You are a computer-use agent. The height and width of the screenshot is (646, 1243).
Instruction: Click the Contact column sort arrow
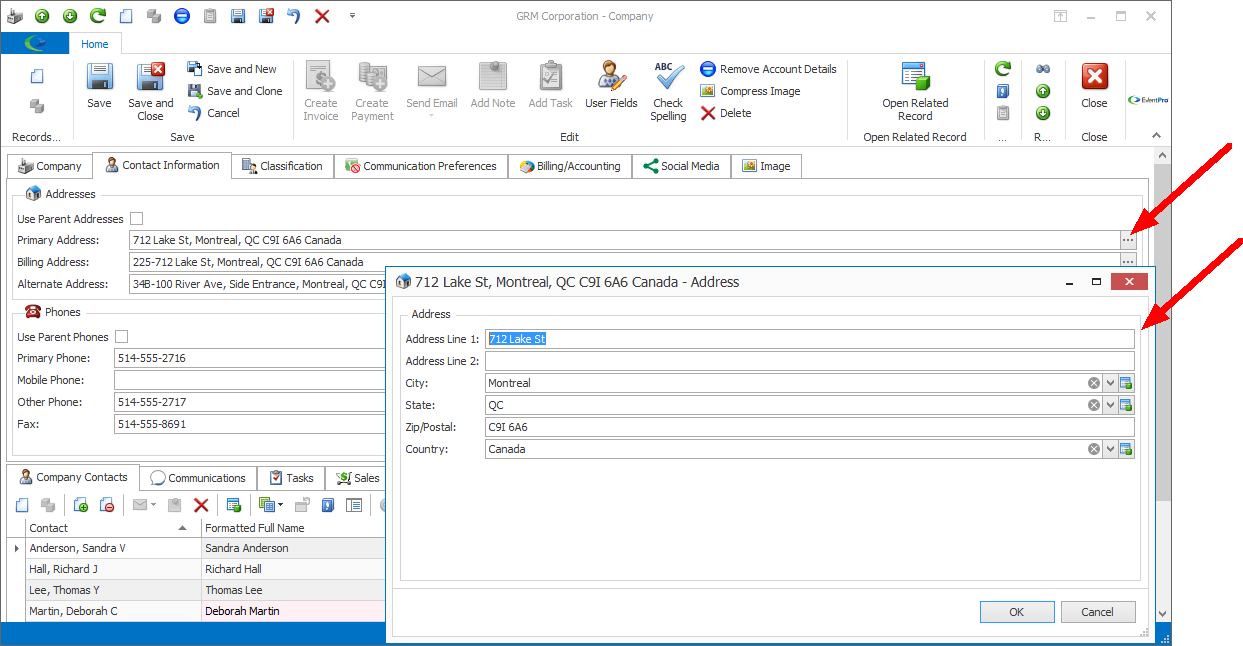182,527
